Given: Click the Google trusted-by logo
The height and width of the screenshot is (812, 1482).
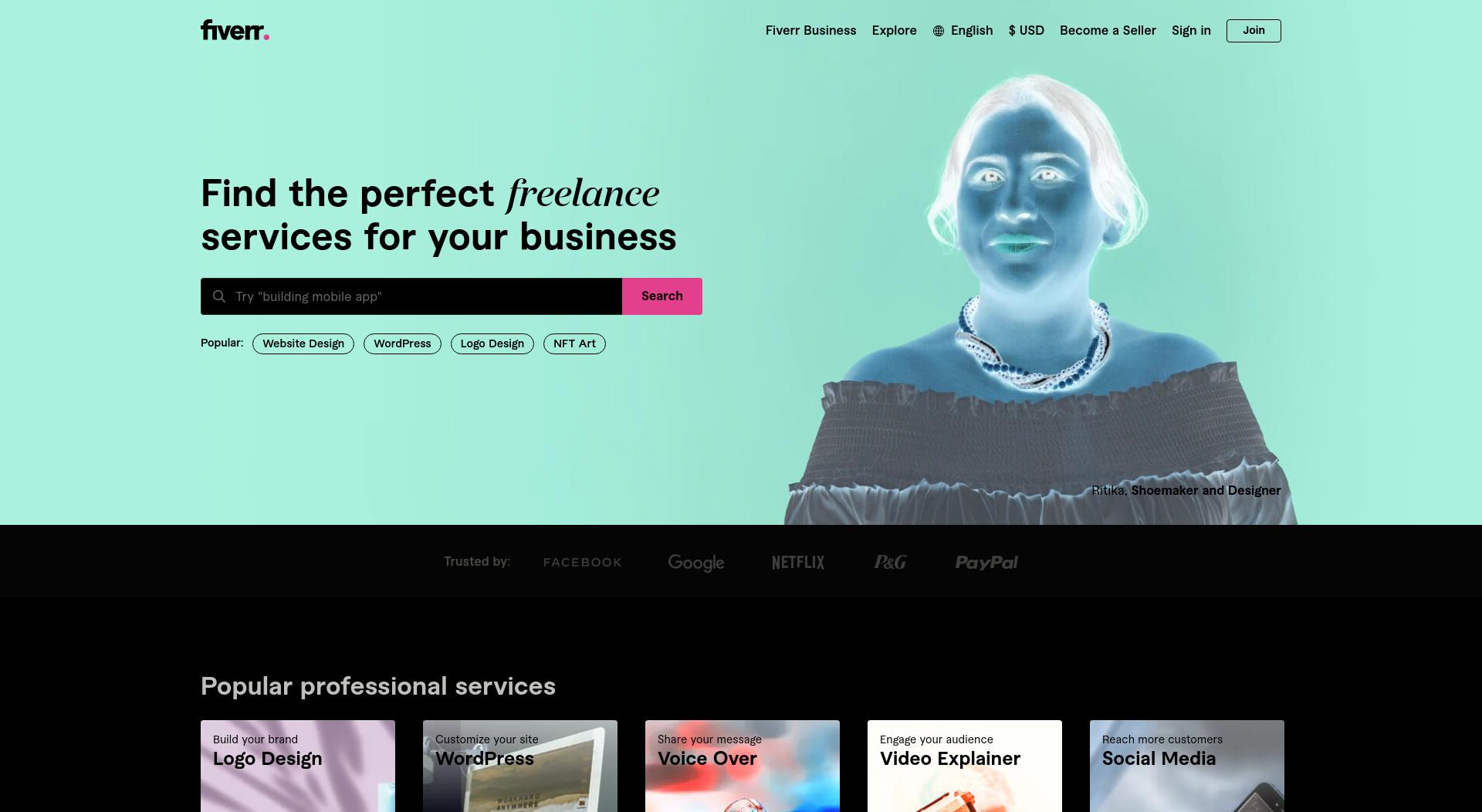Looking at the screenshot, I should click(x=696, y=563).
